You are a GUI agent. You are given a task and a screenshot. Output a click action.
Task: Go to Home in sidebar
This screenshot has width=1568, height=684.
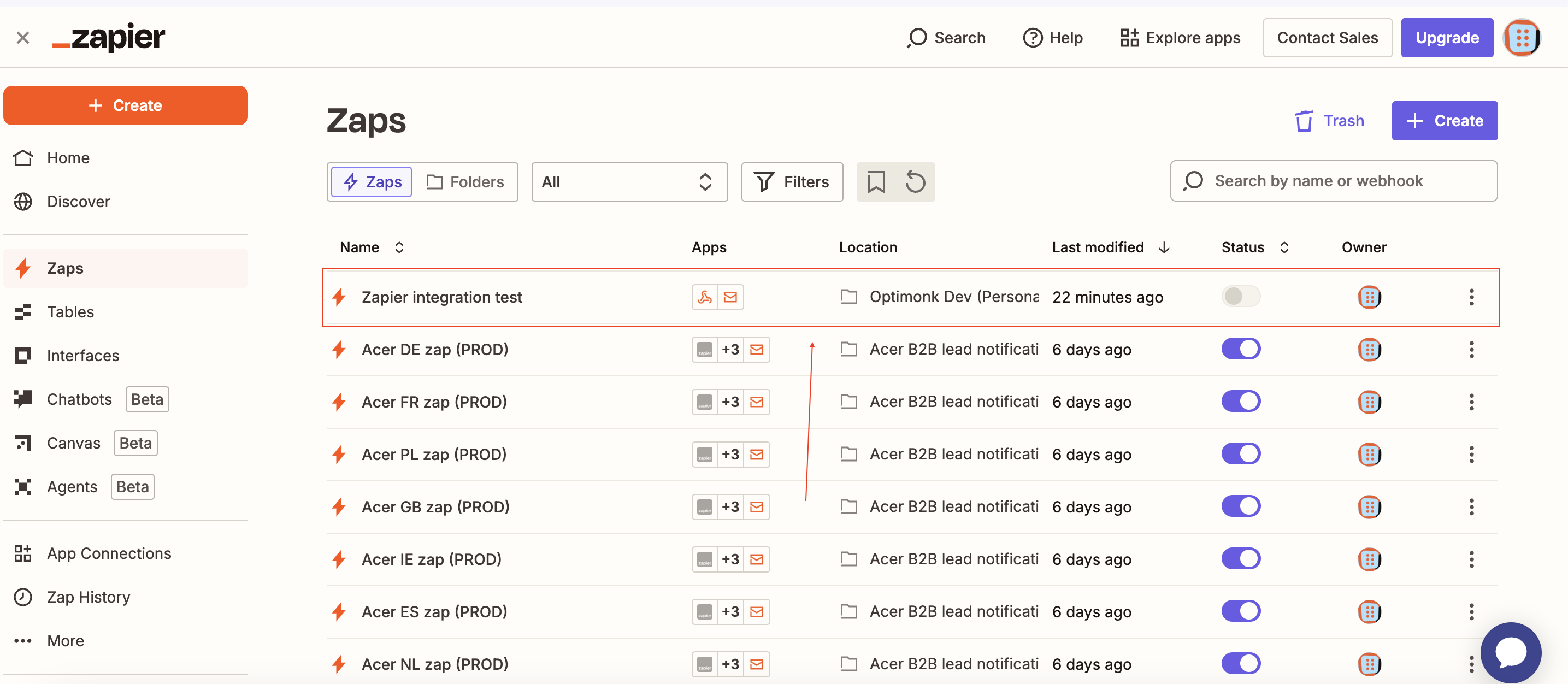pos(126,158)
